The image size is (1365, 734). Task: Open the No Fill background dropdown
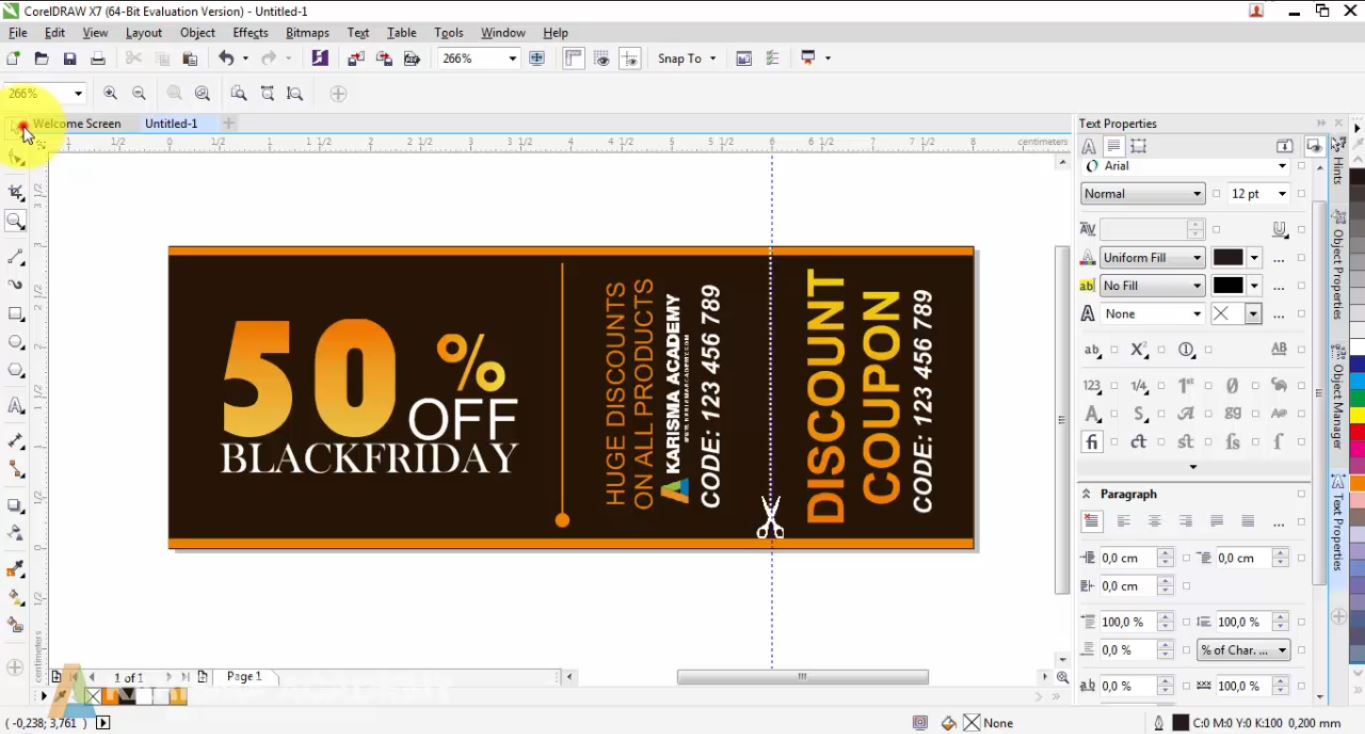pos(1197,286)
